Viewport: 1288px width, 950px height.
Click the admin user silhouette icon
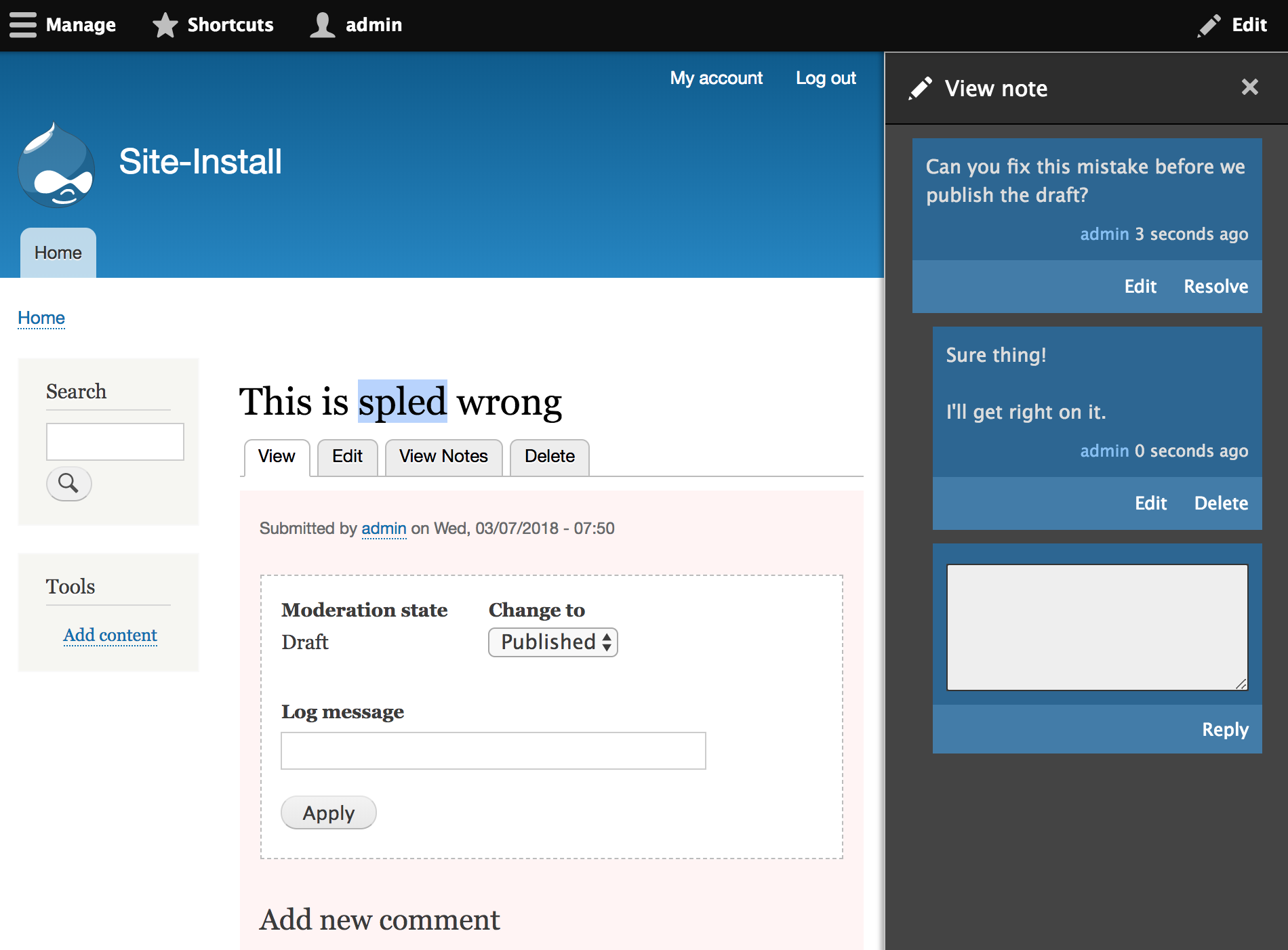pos(322,25)
